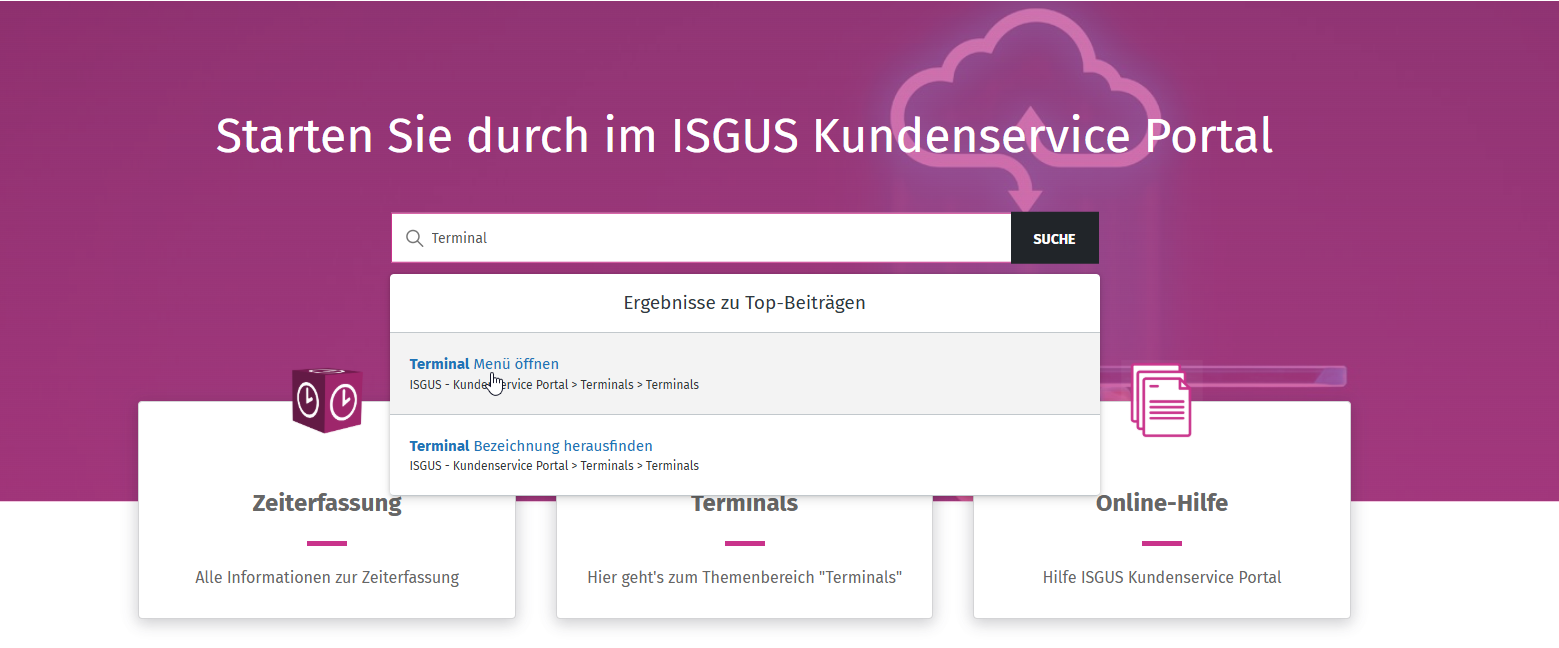Click "Alle Informationen zur Zeiterfassung" text

point(327,577)
